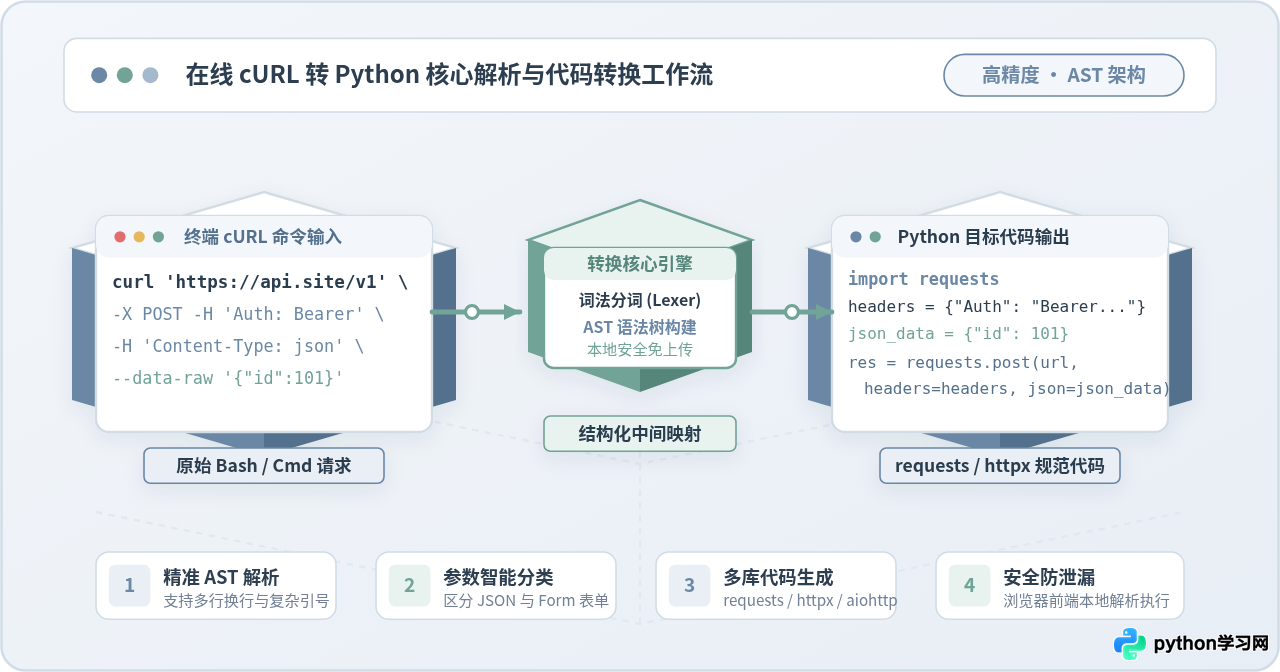
Task: Click the Python 目标代码输出 panel header
Action: tap(1000, 237)
